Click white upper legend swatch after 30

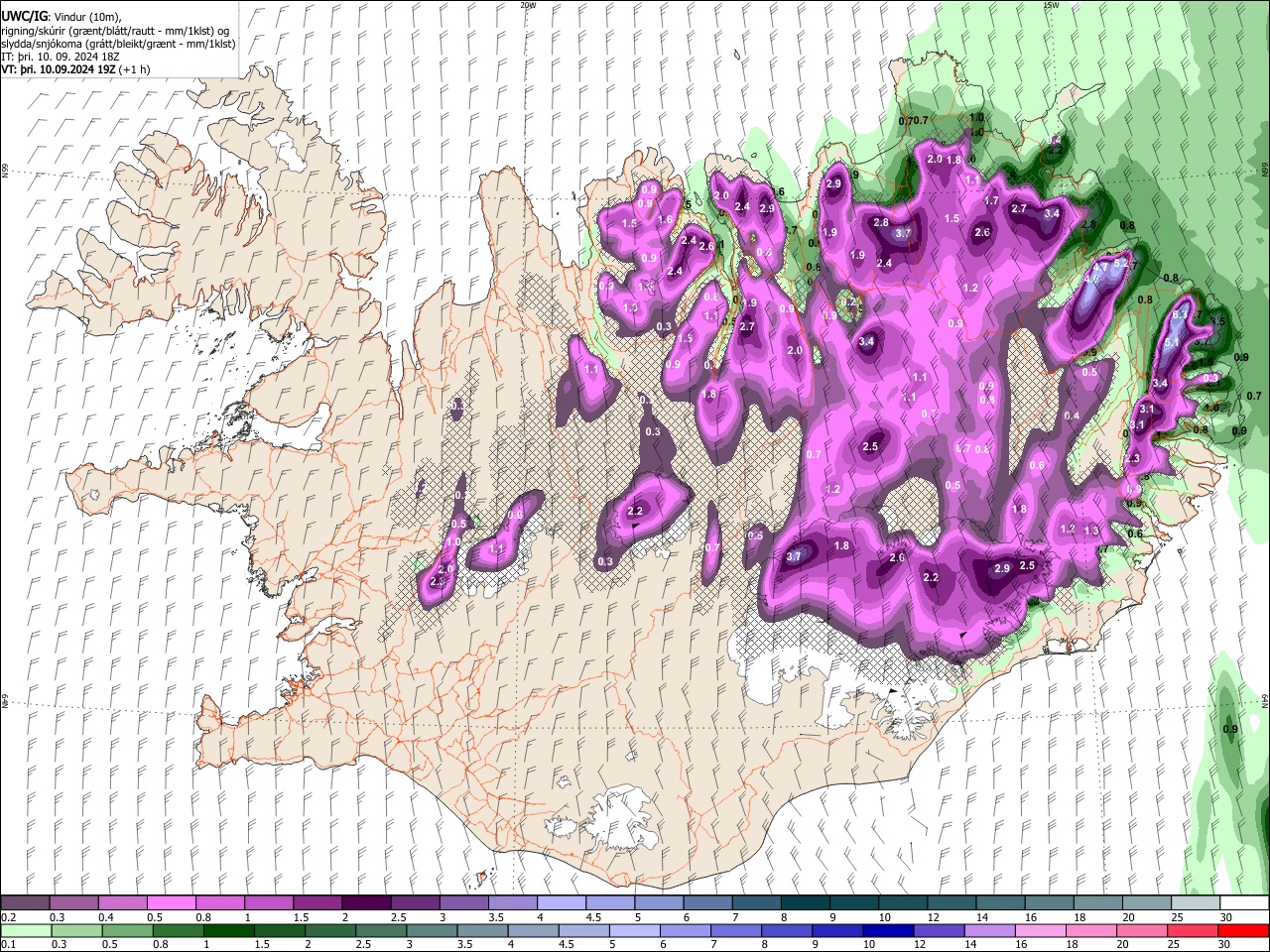1243,903
